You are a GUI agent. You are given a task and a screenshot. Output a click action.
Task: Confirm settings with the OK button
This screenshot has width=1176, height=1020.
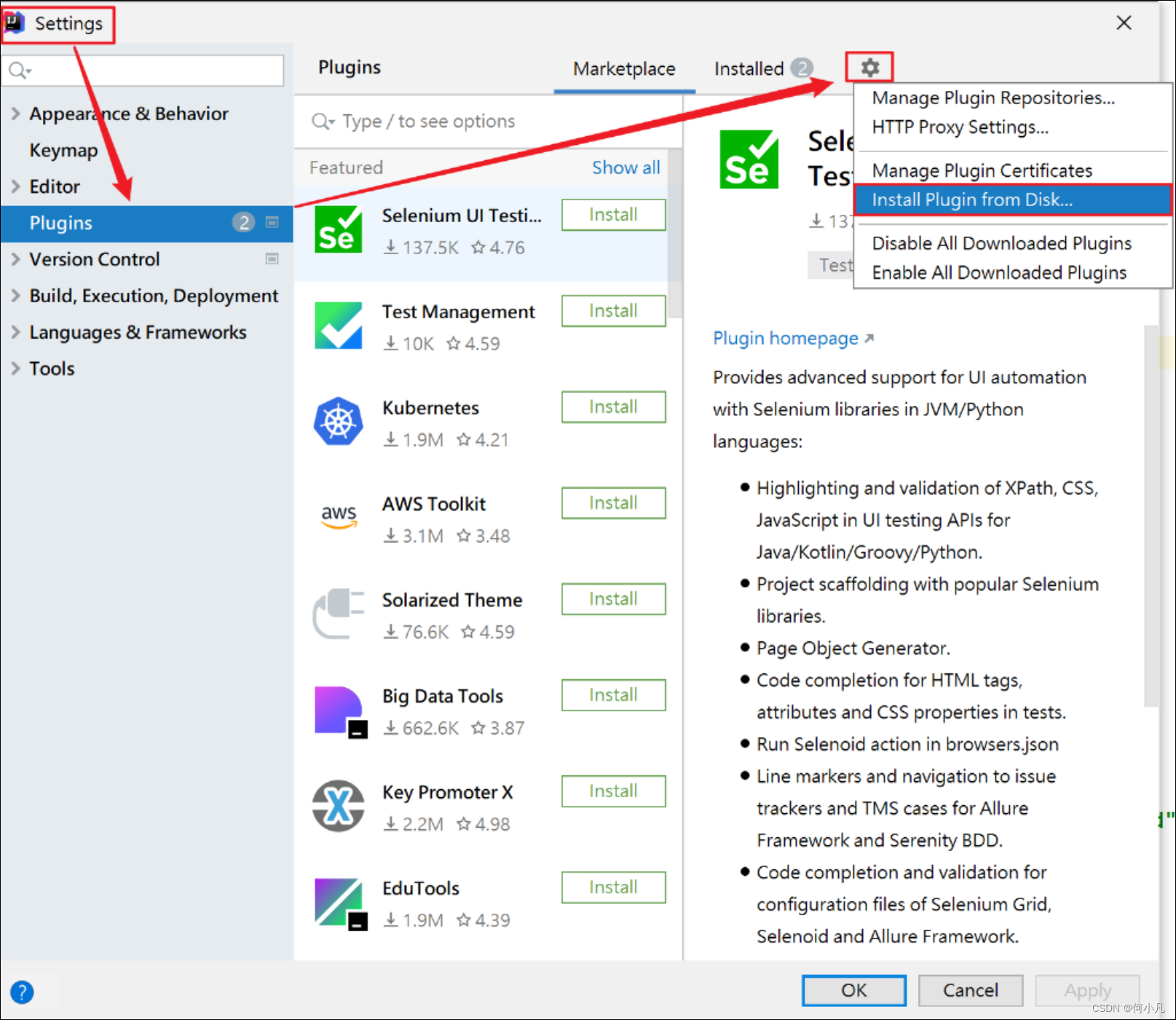point(854,990)
